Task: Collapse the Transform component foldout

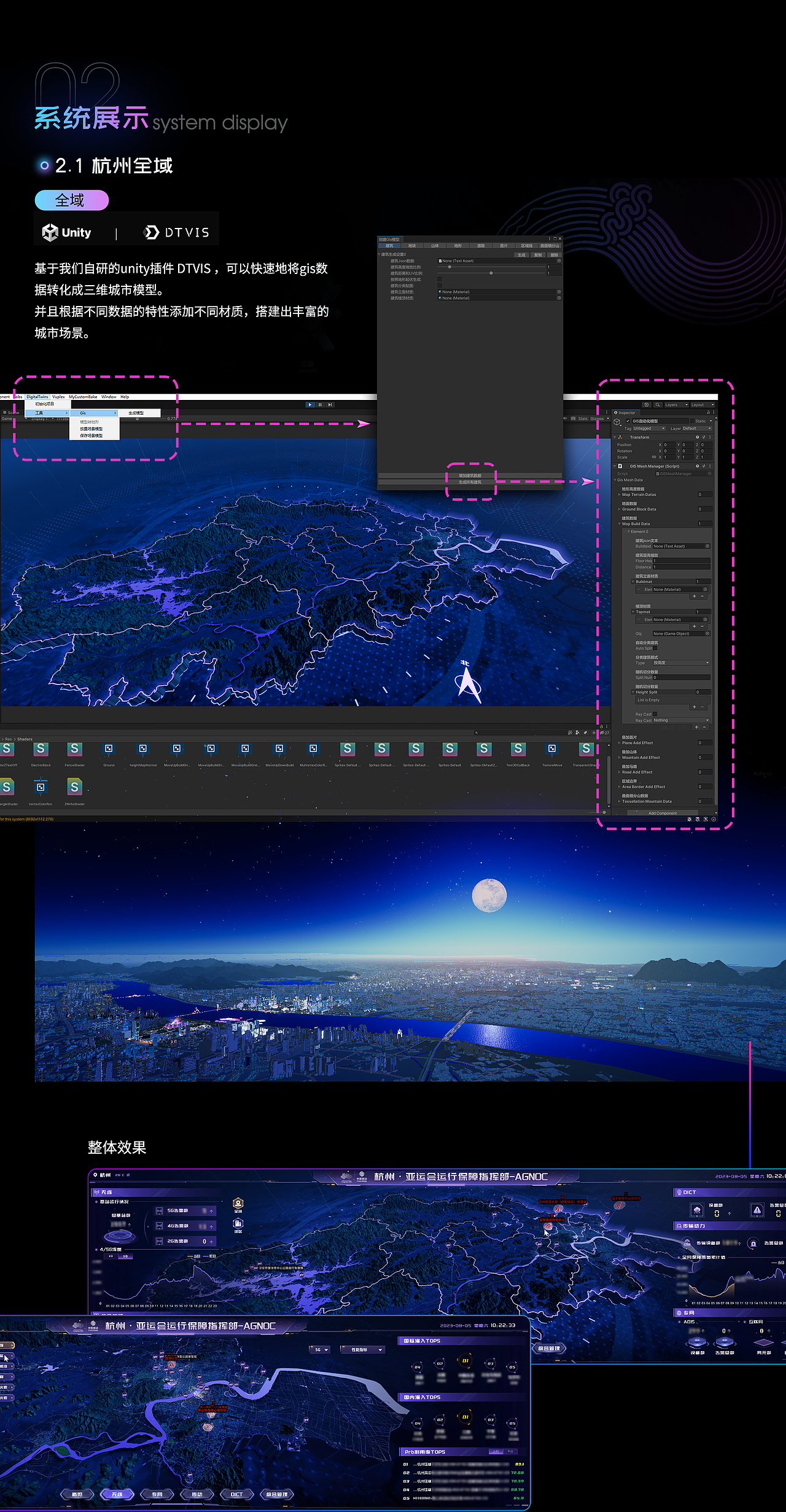Action: (x=615, y=437)
